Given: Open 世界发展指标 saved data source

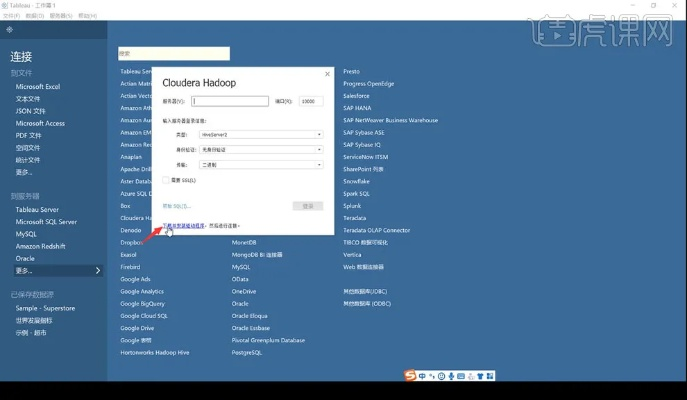Looking at the screenshot, I should tap(34, 321).
